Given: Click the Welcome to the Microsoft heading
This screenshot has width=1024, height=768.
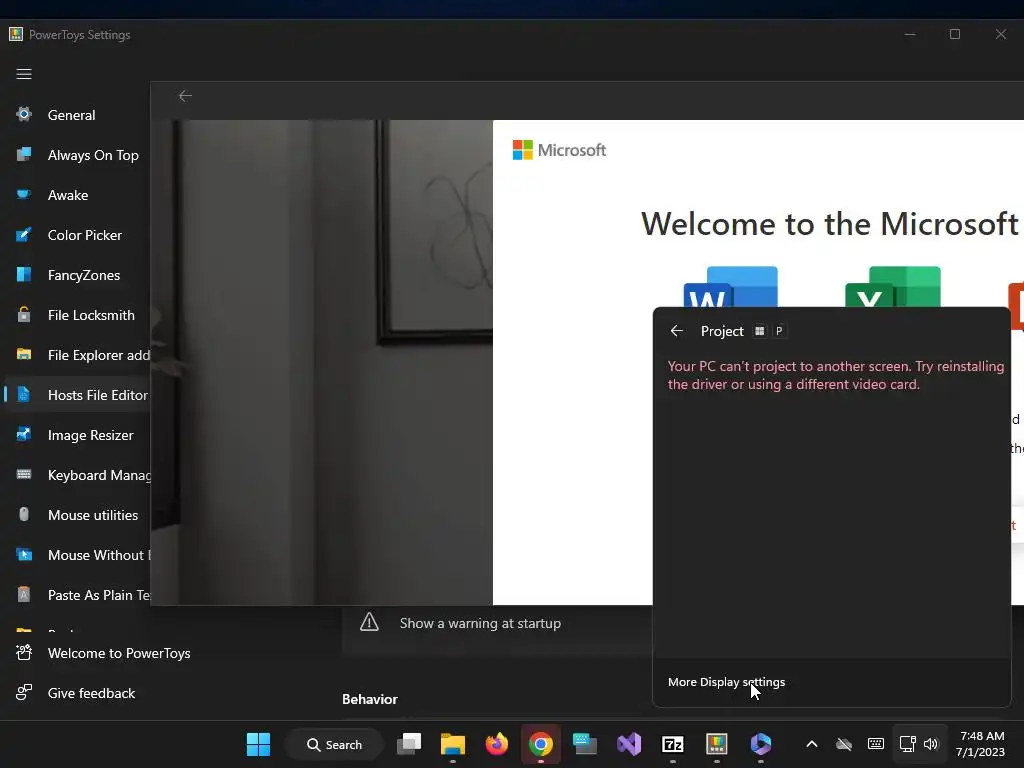Looking at the screenshot, I should (x=829, y=224).
